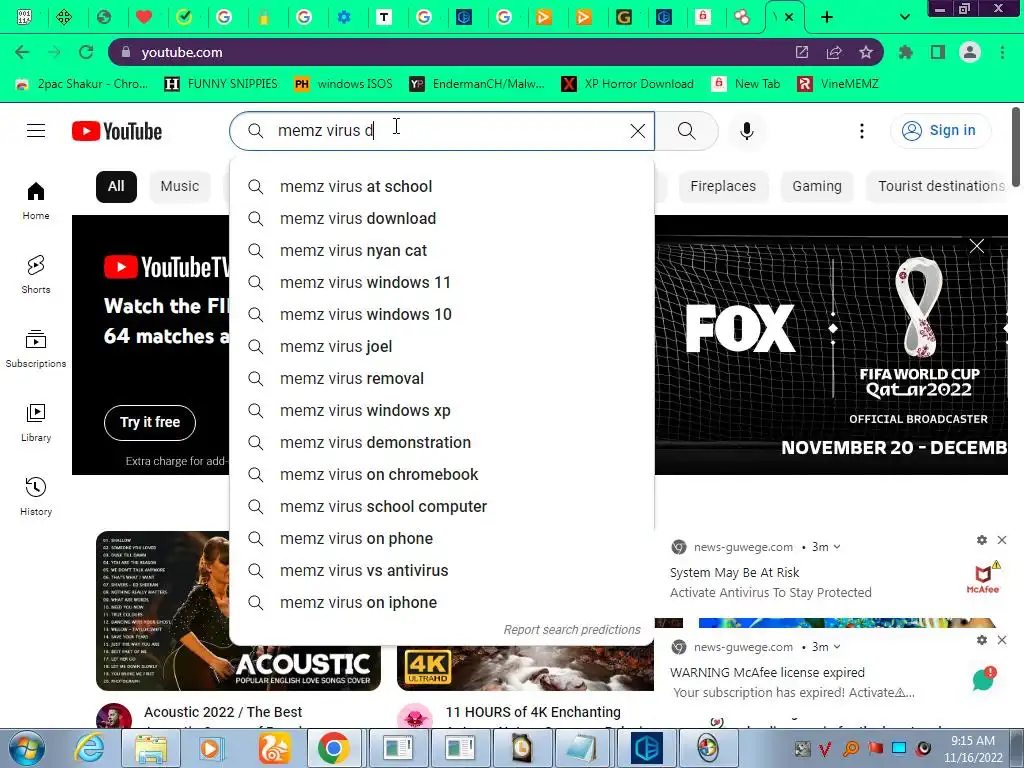The height and width of the screenshot is (768, 1024).
Task: Open the tab search dropdown arrow
Action: coord(904,17)
